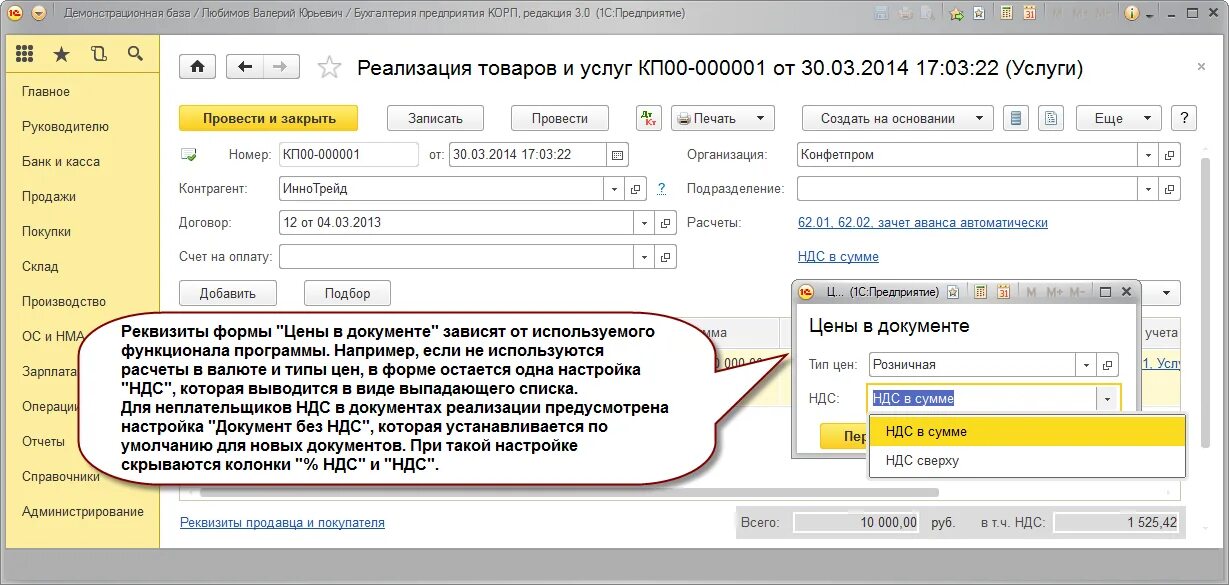The image size is (1229, 585).
Task: Open the Банк и касса section
Action: 61,162
